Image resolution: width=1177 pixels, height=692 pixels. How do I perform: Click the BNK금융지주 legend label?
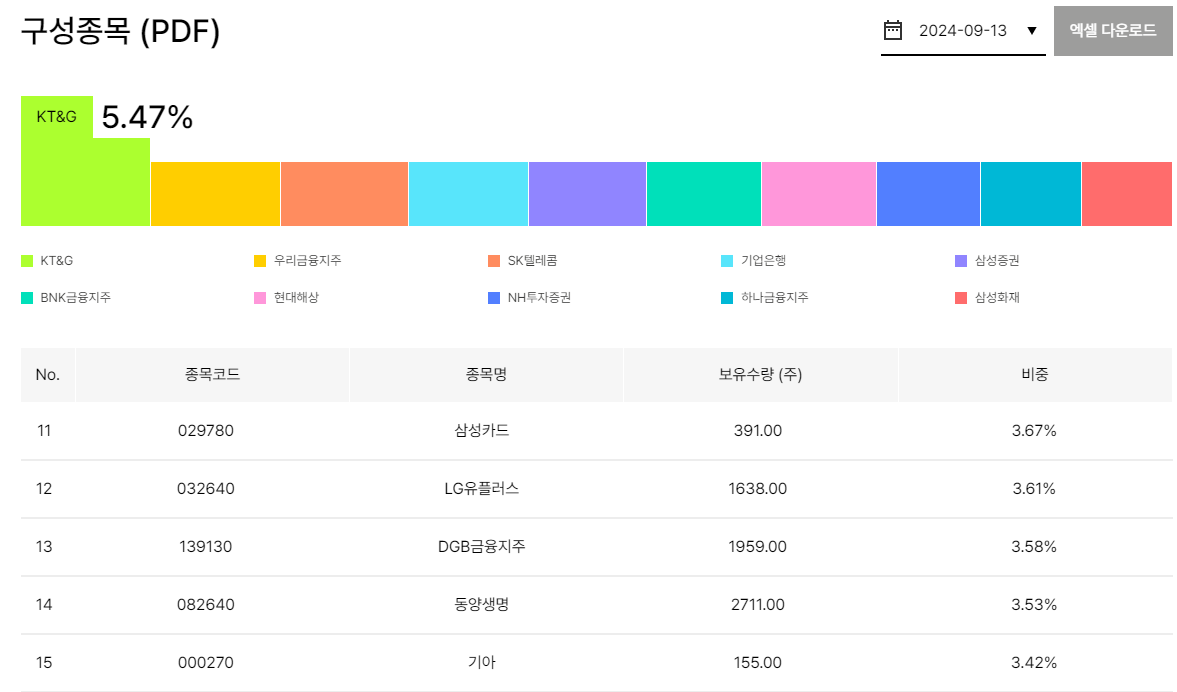[x=75, y=297]
